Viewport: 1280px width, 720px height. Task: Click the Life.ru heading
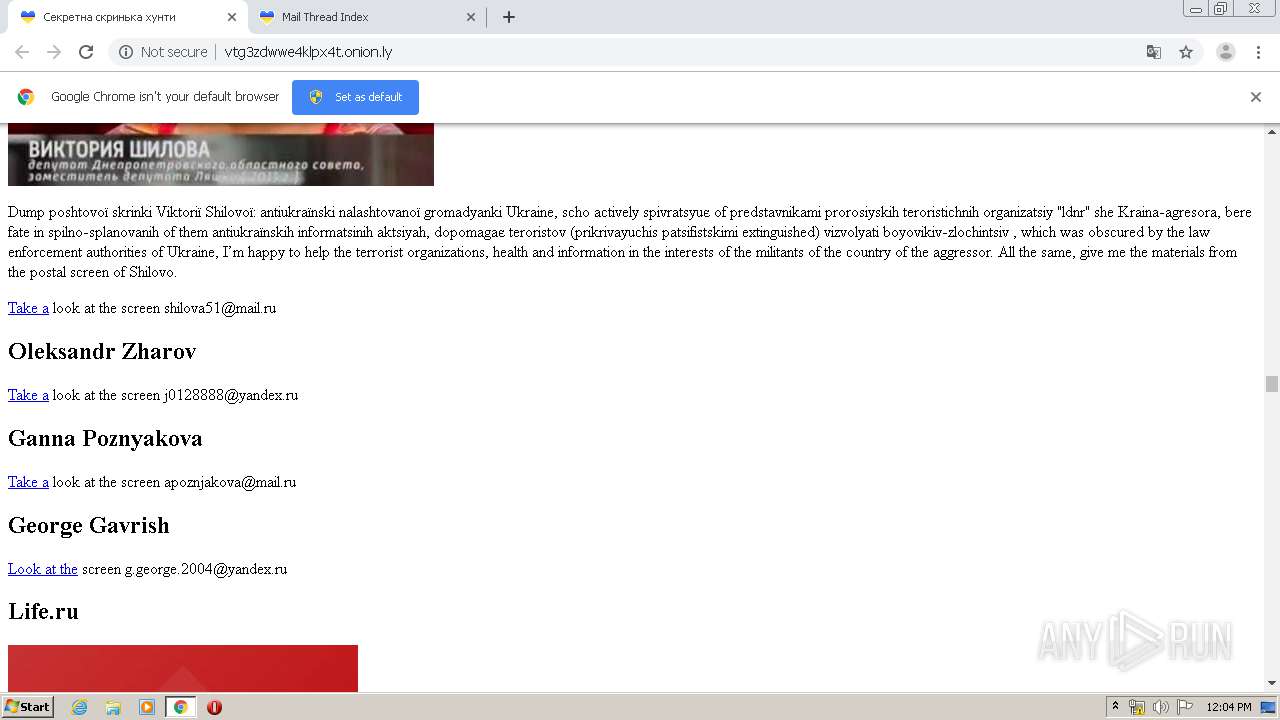pos(43,611)
